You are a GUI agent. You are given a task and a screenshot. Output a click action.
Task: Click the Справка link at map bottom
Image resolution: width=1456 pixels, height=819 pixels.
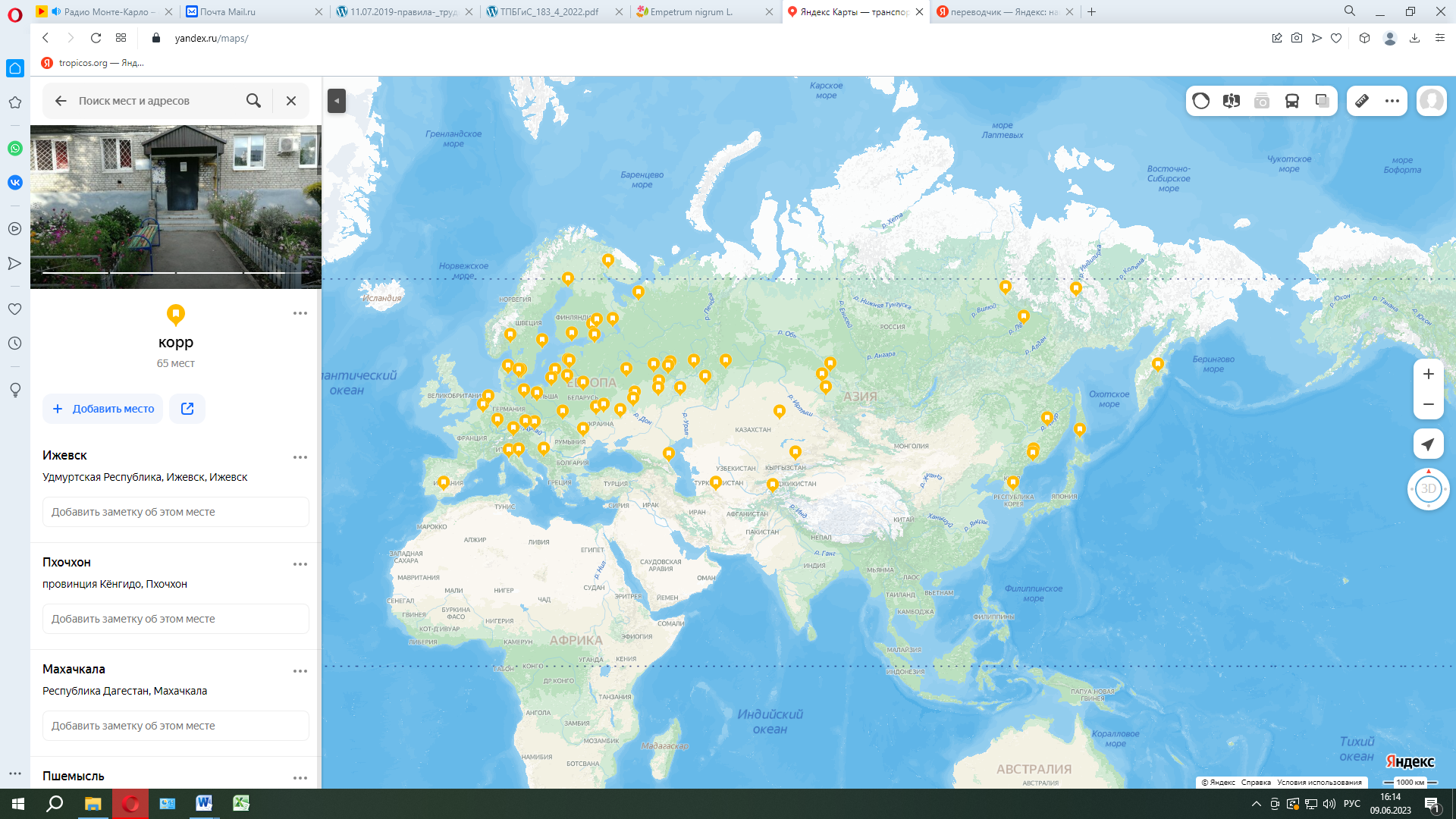coord(1256,782)
